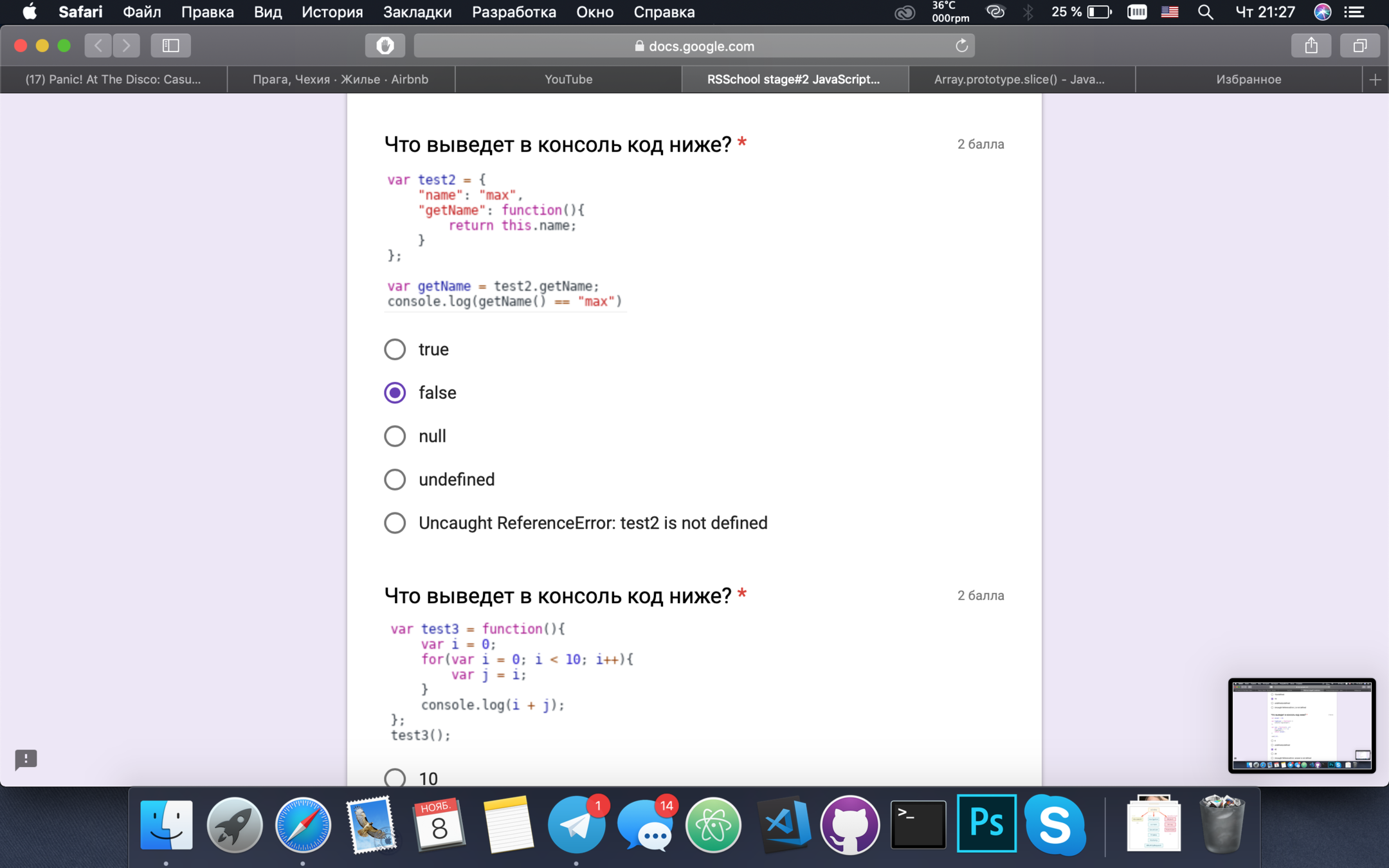Click the report problem feedback icon
The height and width of the screenshot is (868, 1389).
click(26, 759)
